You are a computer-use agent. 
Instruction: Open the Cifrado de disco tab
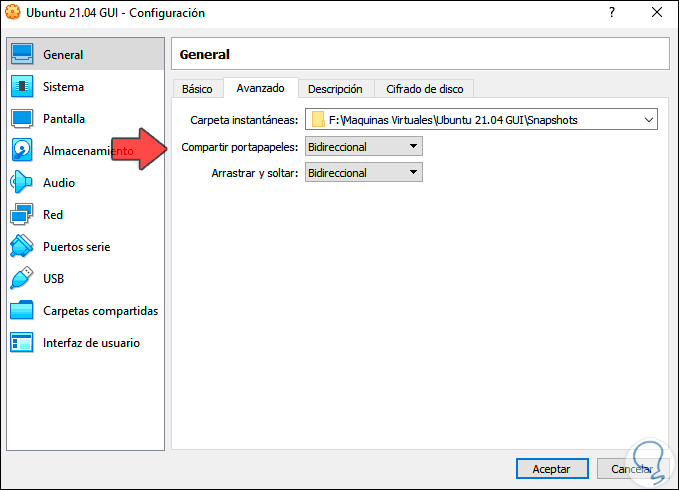[x=424, y=89]
